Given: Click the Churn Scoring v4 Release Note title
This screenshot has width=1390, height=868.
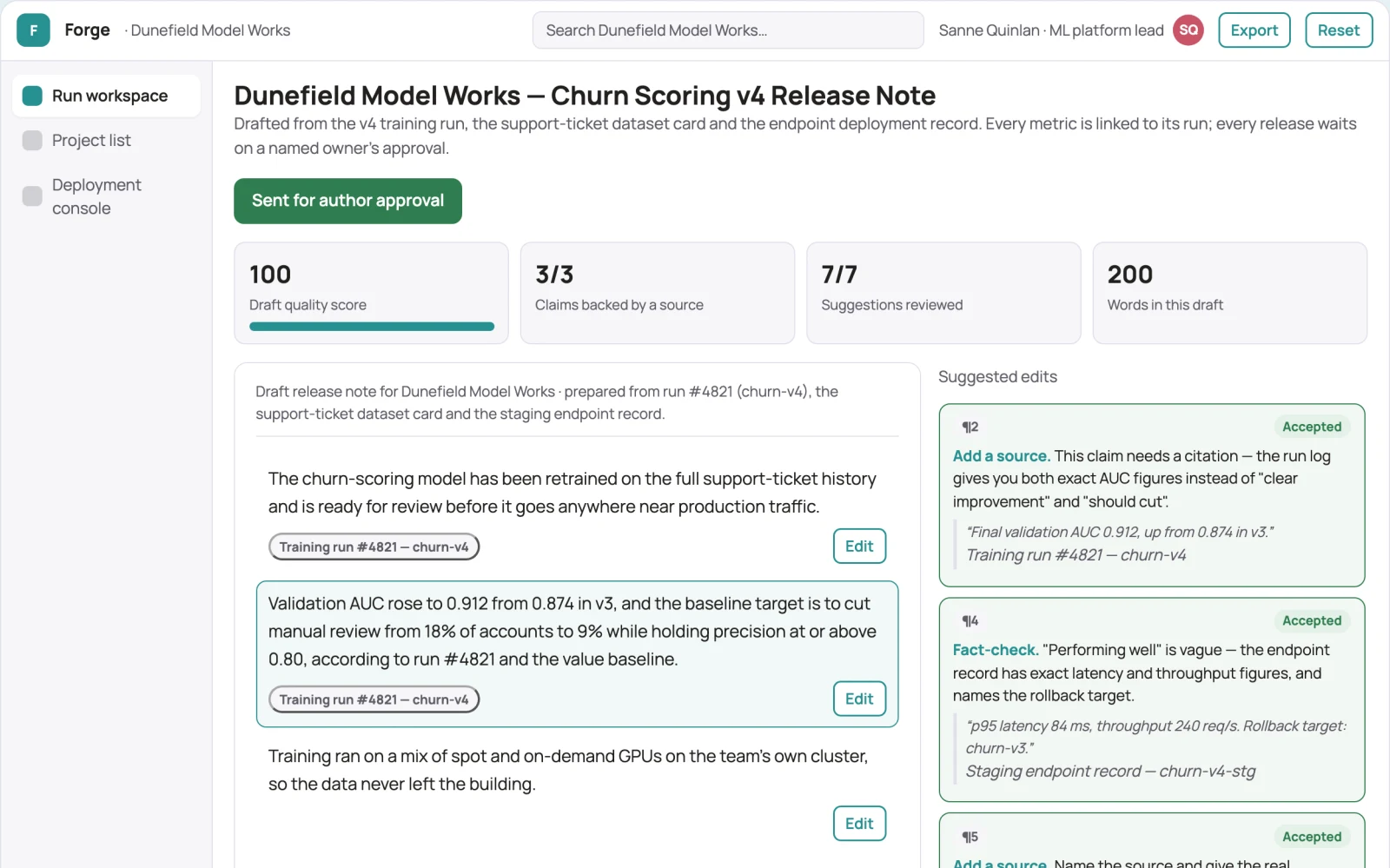Looking at the screenshot, I should click(x=585, y=96).
